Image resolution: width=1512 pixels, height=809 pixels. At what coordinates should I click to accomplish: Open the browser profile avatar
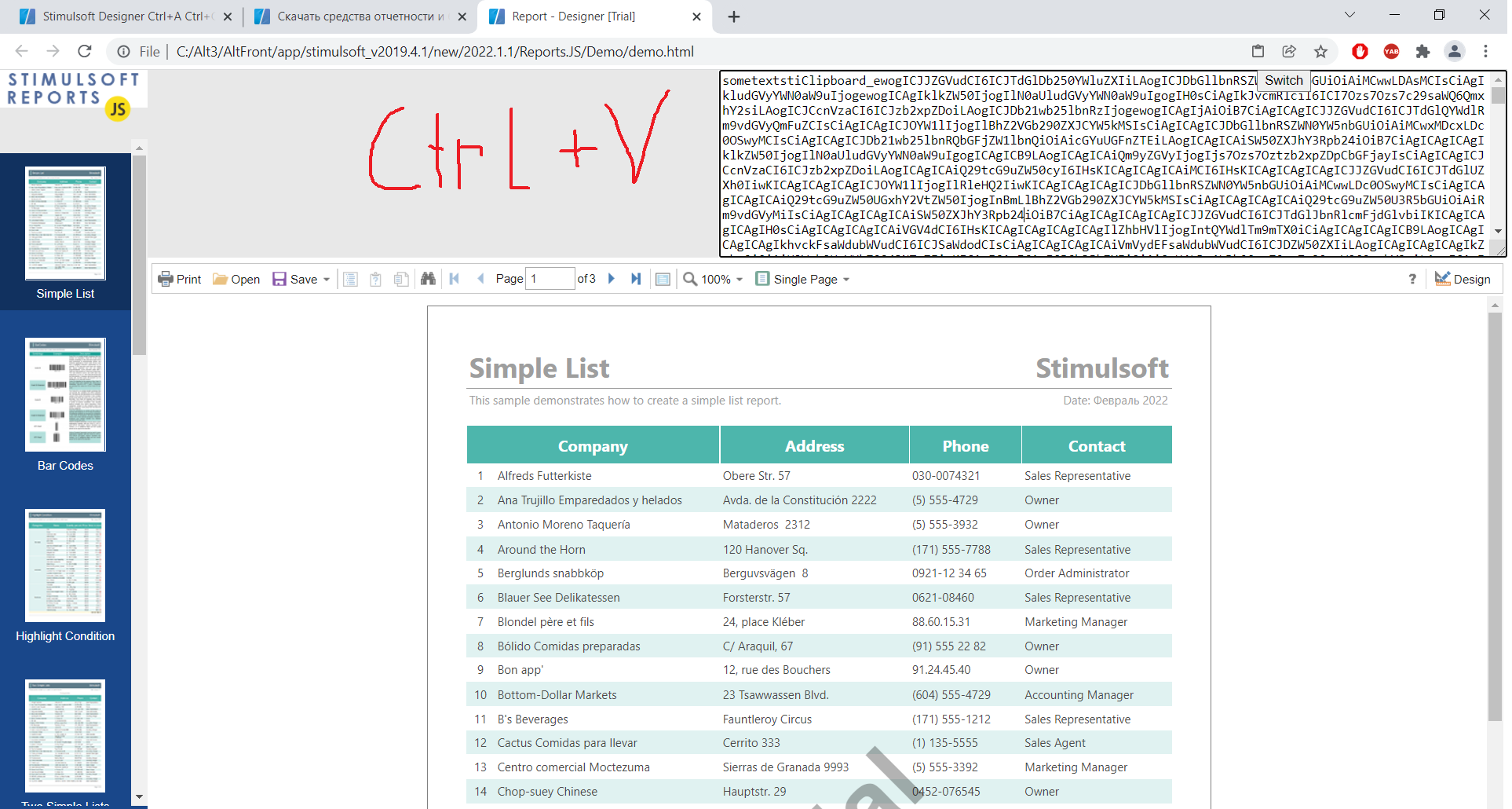click(1454, 51)
